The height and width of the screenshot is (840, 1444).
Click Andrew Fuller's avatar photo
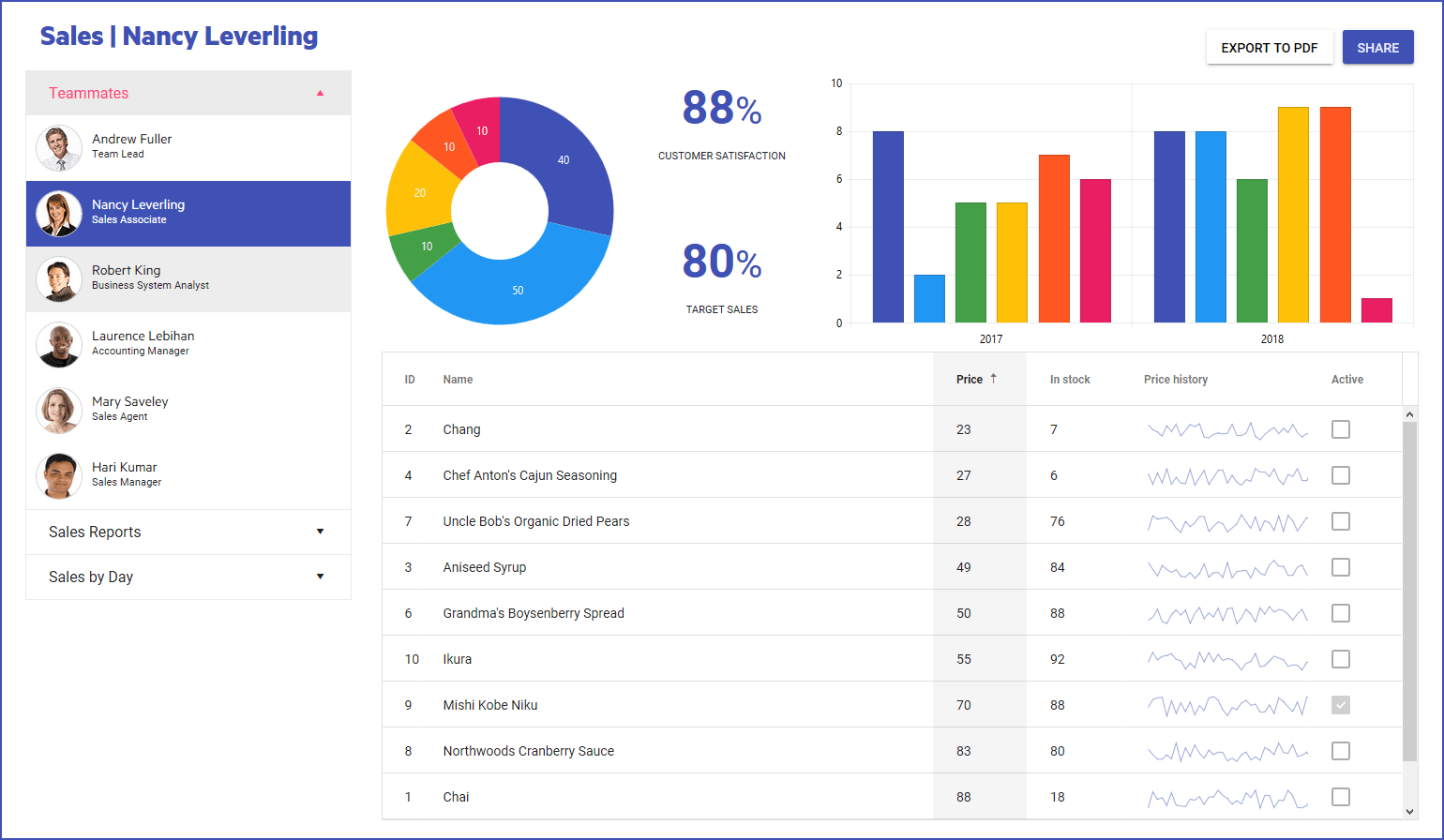[x=59, y=148]
